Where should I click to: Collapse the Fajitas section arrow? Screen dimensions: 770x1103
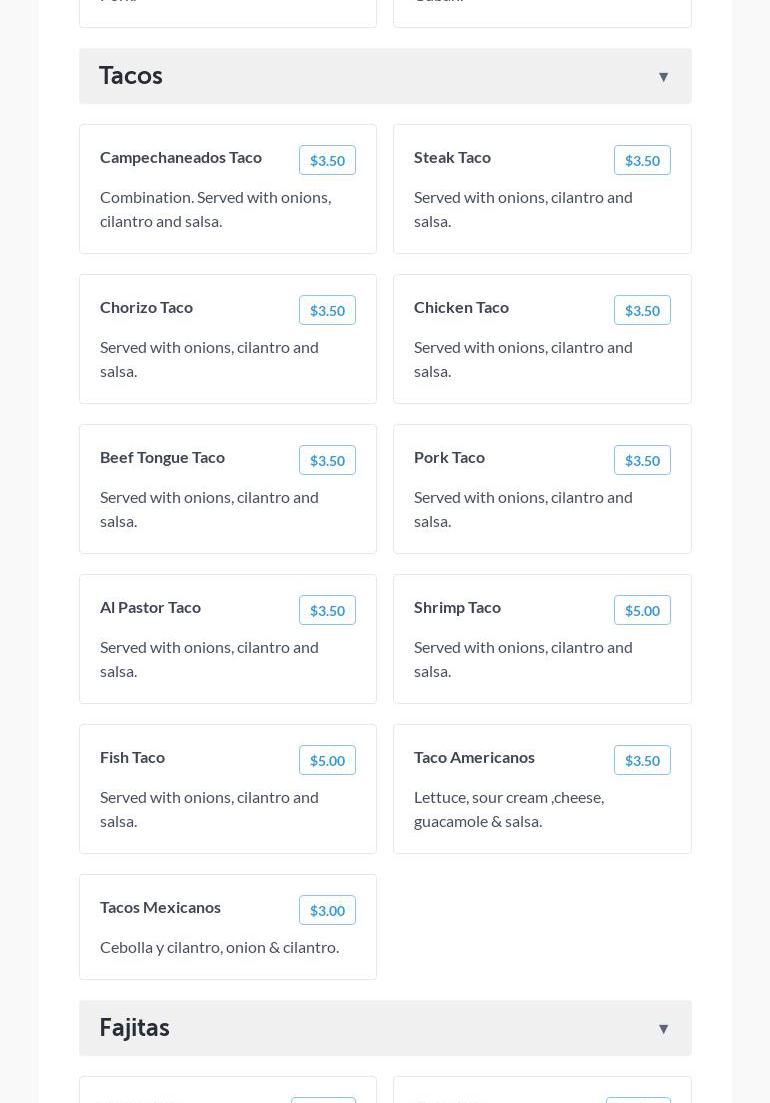tap(663, 1029)
